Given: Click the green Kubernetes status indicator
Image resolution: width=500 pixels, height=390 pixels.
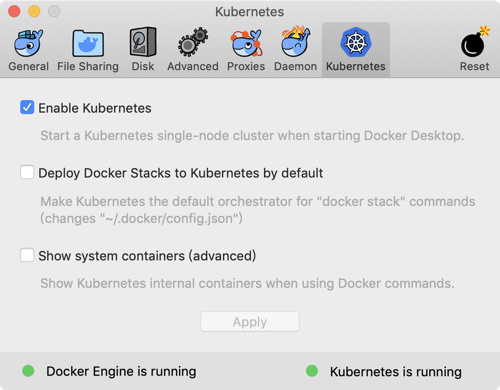Looking at the screenshot, I should 312,371.
